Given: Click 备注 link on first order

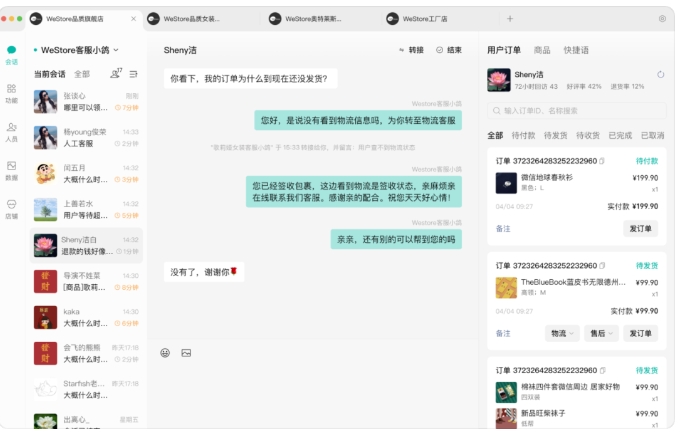Looking at the screenshot, I should tap(503, 229).
